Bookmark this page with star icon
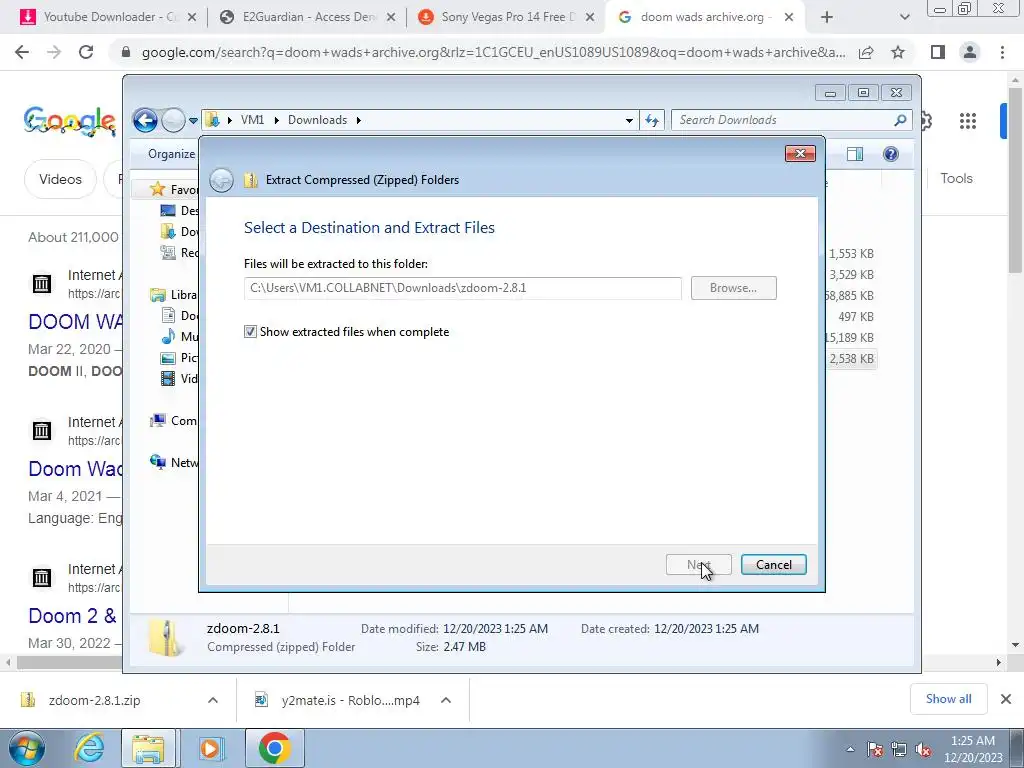Screen dimensions: 1024x768 (898, 52)
